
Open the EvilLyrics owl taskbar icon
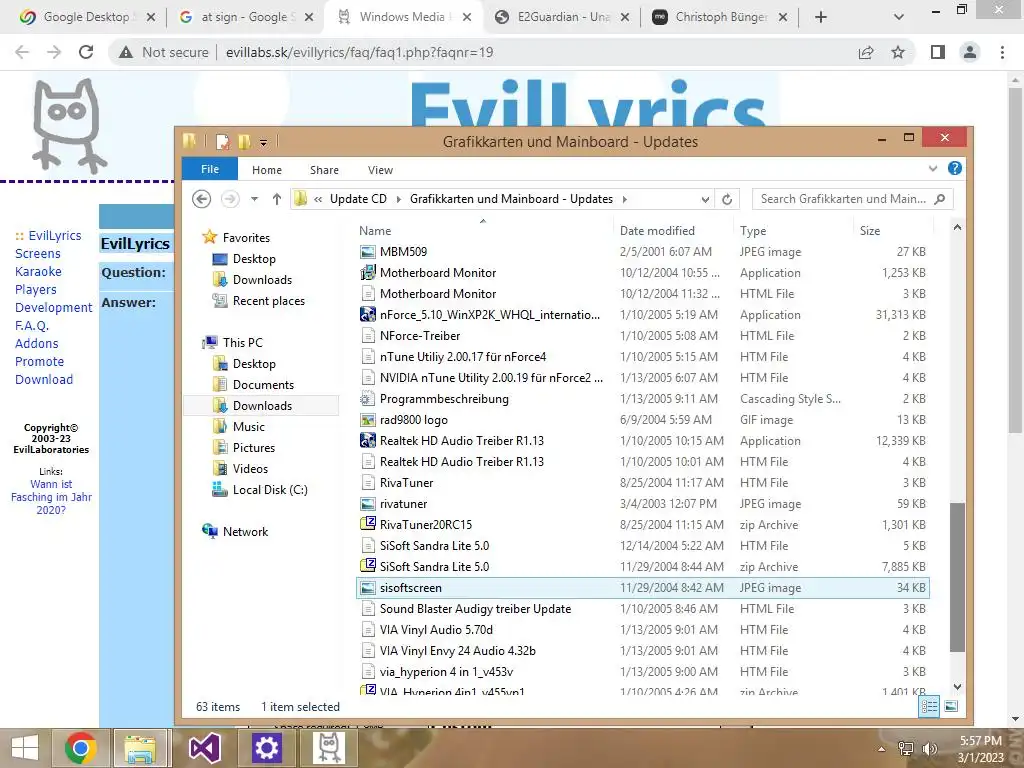tap(329, 748)
